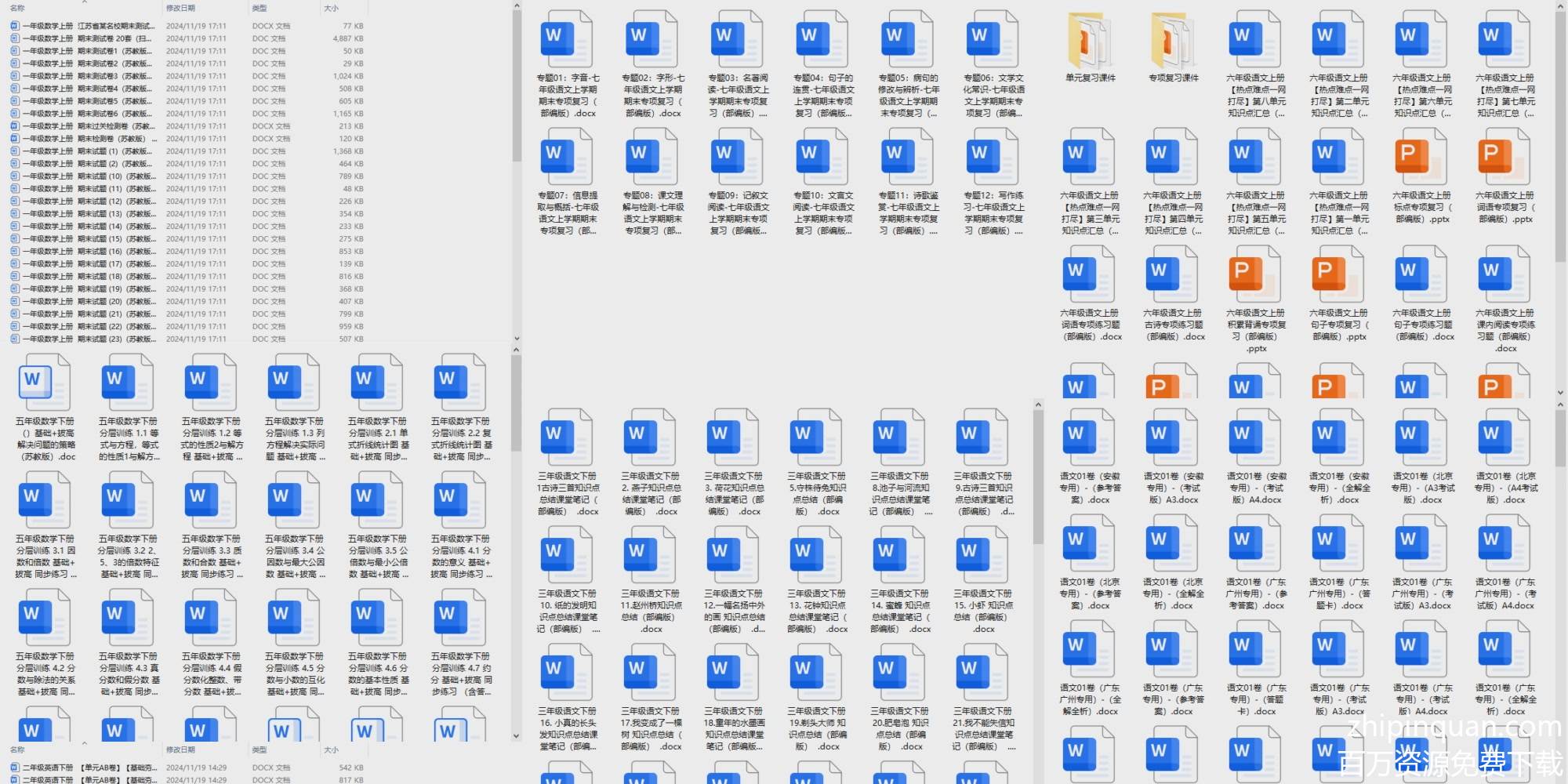Screen dimensions: 1568x784
Task: Sort top file list by 大小 column
Action: [332, 8]
